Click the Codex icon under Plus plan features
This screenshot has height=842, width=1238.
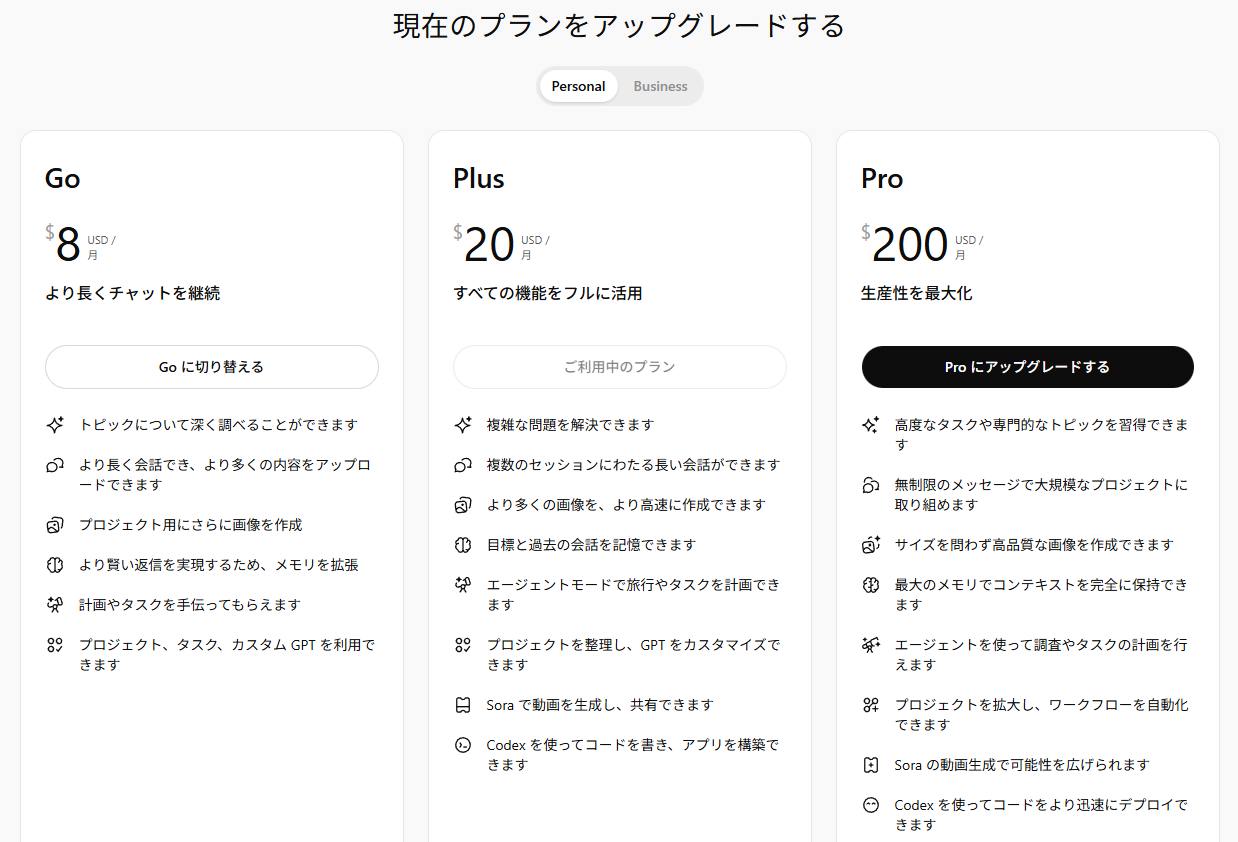point(464,744)
